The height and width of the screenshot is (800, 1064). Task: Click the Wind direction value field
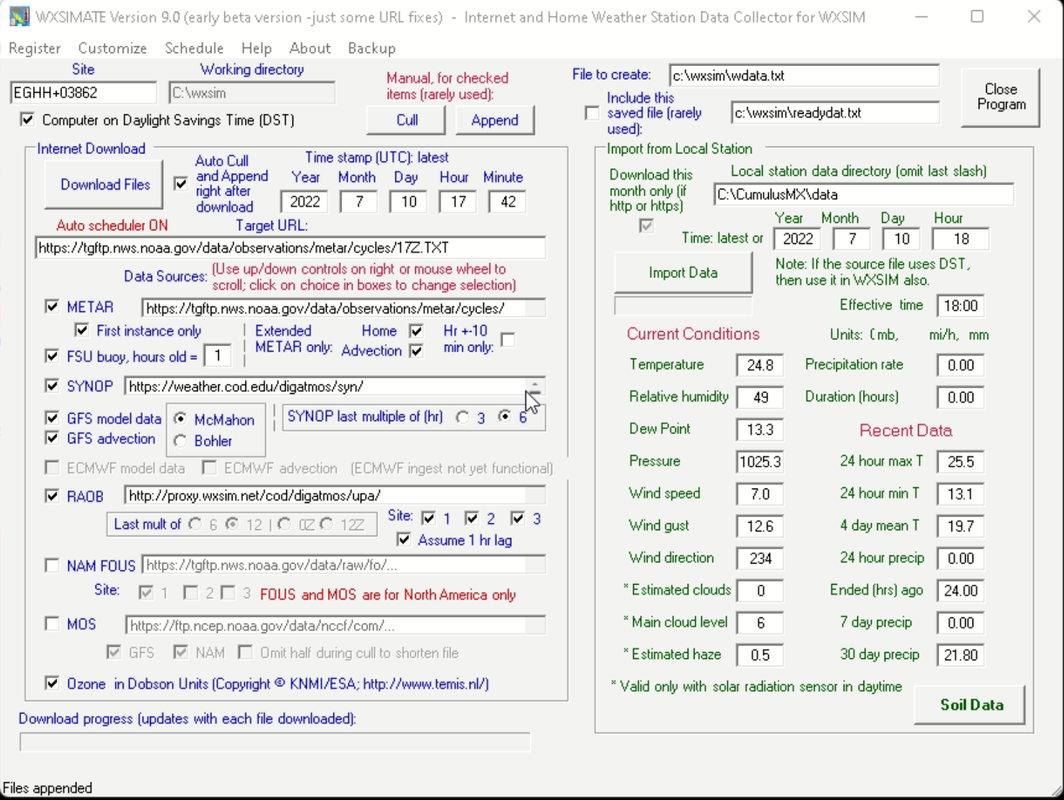(x=760, y=558)
